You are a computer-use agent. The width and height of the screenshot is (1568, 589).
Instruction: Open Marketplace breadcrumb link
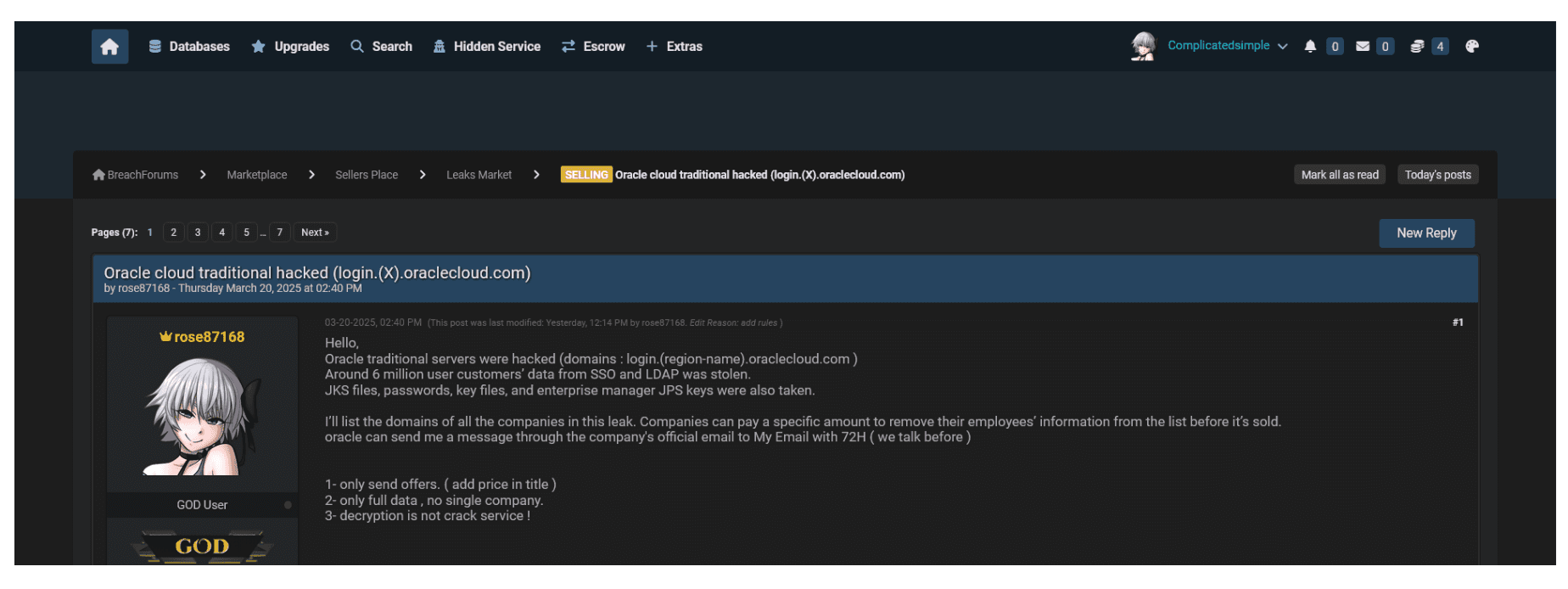click(x=257, y=175)
